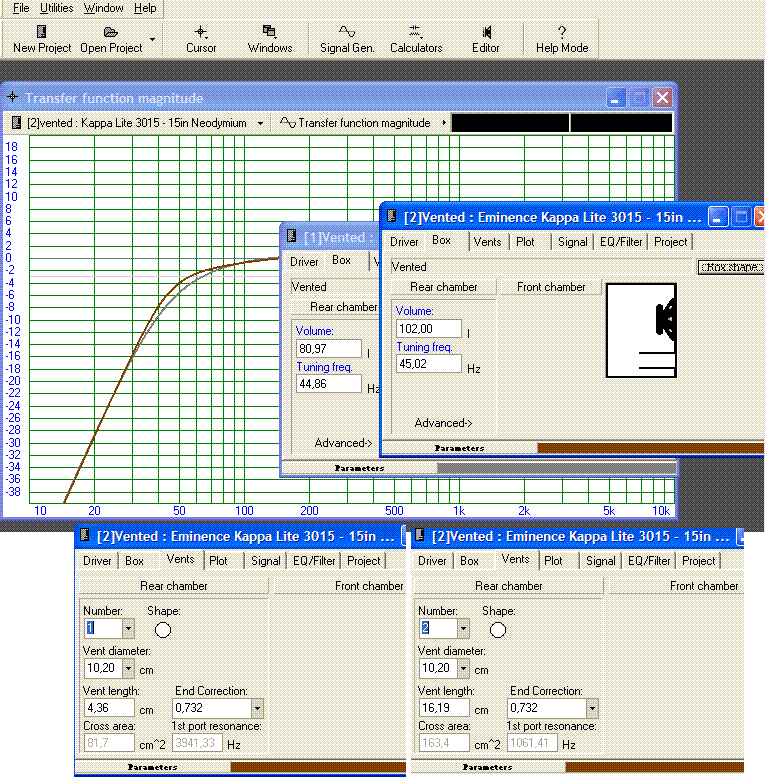
Task: Open the Vents tab in the [2]Vented Box window
Action: (x=487, y=242)
